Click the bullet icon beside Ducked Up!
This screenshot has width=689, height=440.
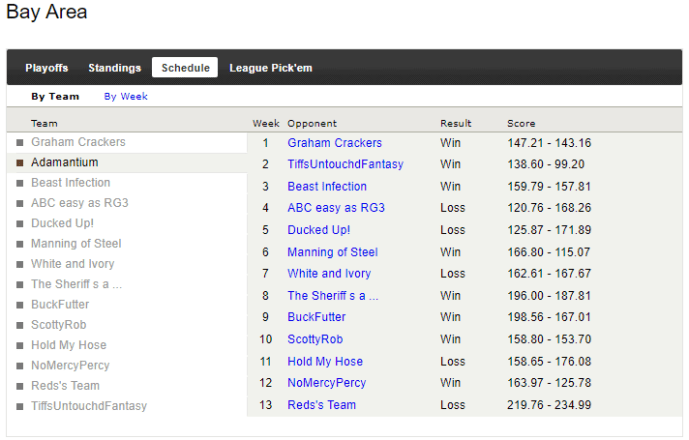[x=19, y=224]
